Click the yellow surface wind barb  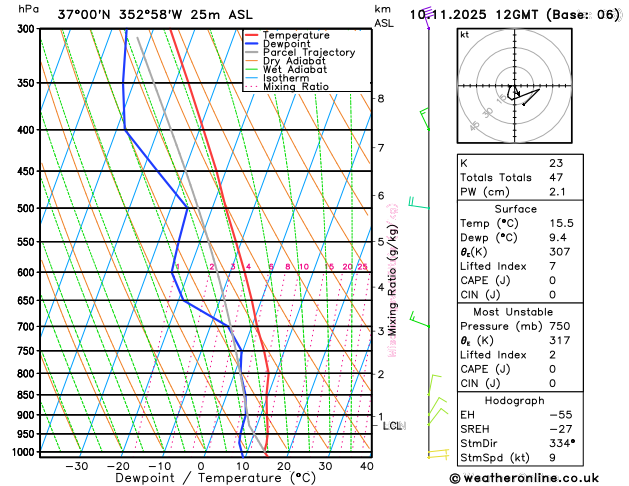[438, 454]
